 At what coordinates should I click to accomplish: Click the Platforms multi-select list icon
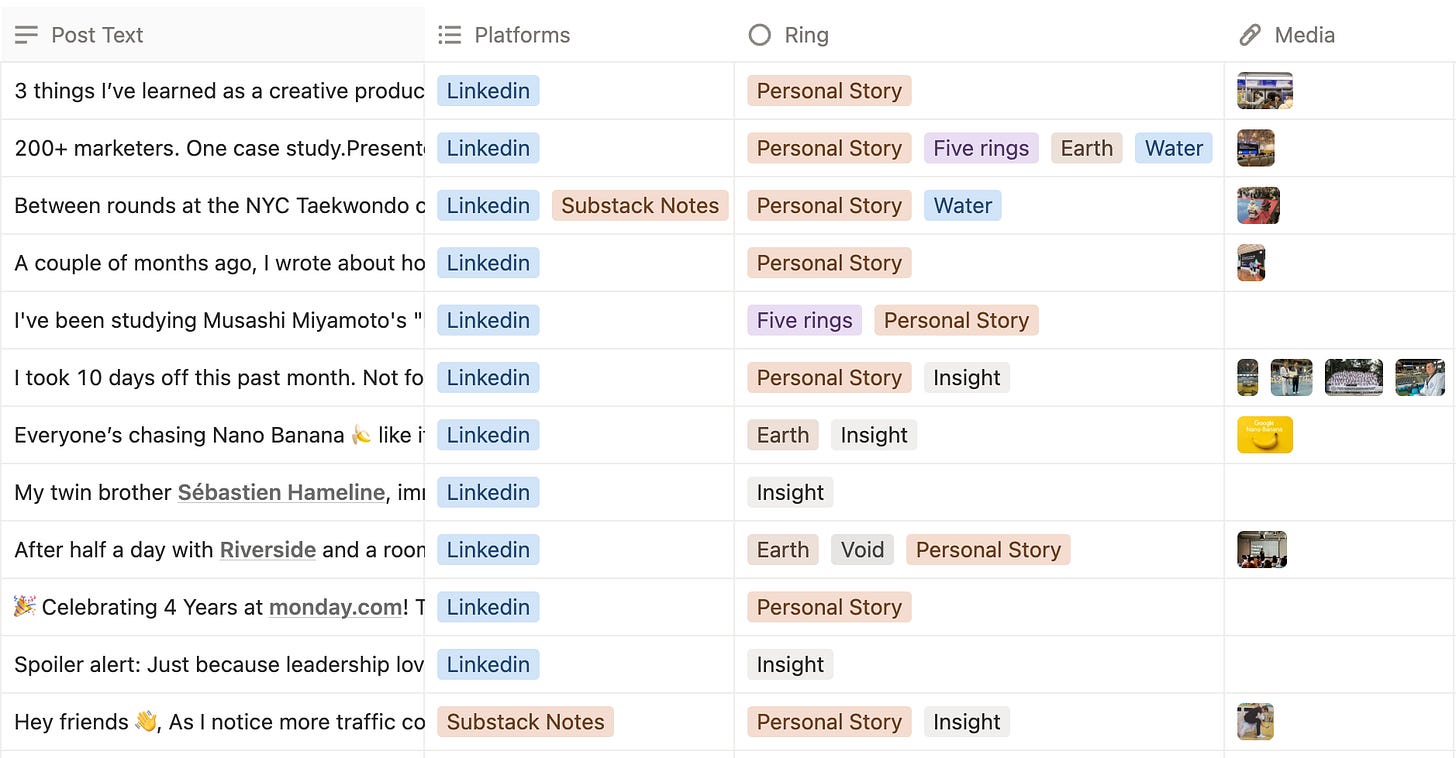pyautogui.click(x=450, y=35)
